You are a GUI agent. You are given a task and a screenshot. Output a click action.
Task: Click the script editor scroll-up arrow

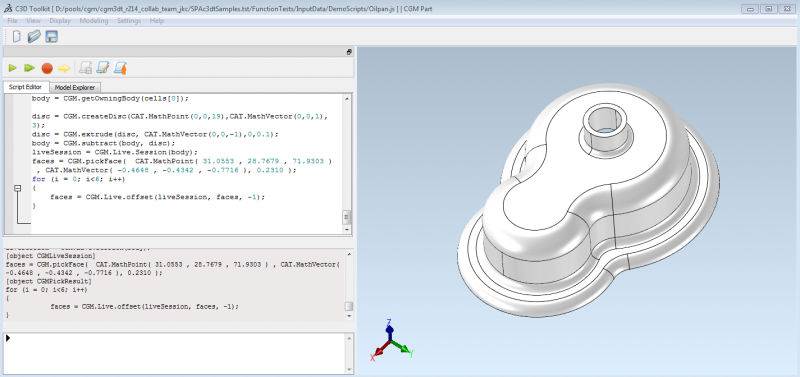pos(347,98)
